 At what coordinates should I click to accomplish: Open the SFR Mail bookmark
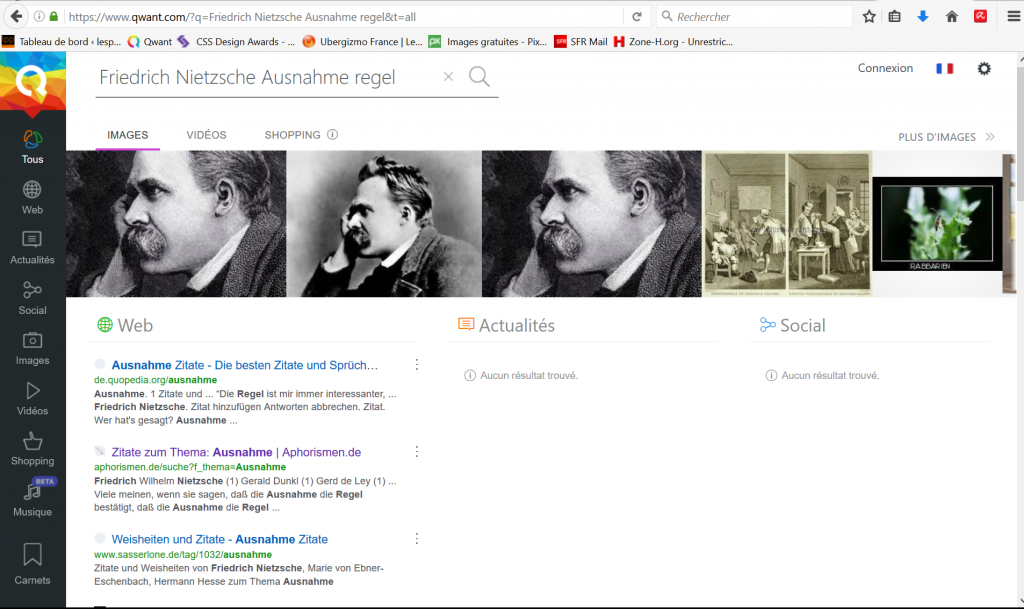tap(581, 41)
